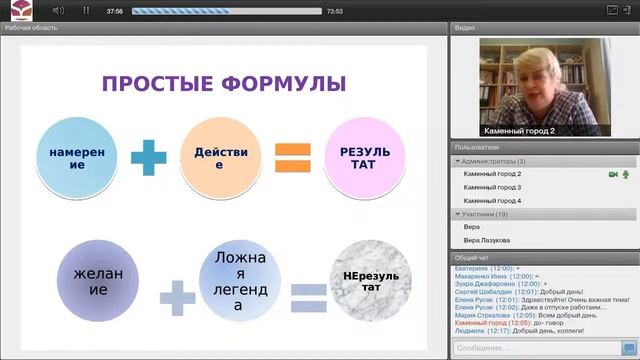Click Сергей Шабалдин chat name
Viewport: 640px width, 360px height.
coord(483,292)
